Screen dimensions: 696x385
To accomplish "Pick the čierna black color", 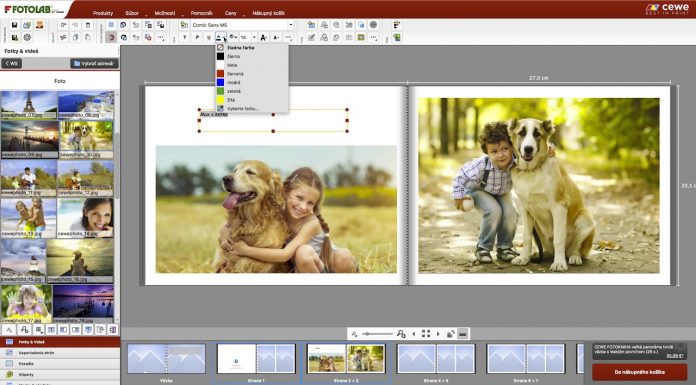I will tap(252, 56).
